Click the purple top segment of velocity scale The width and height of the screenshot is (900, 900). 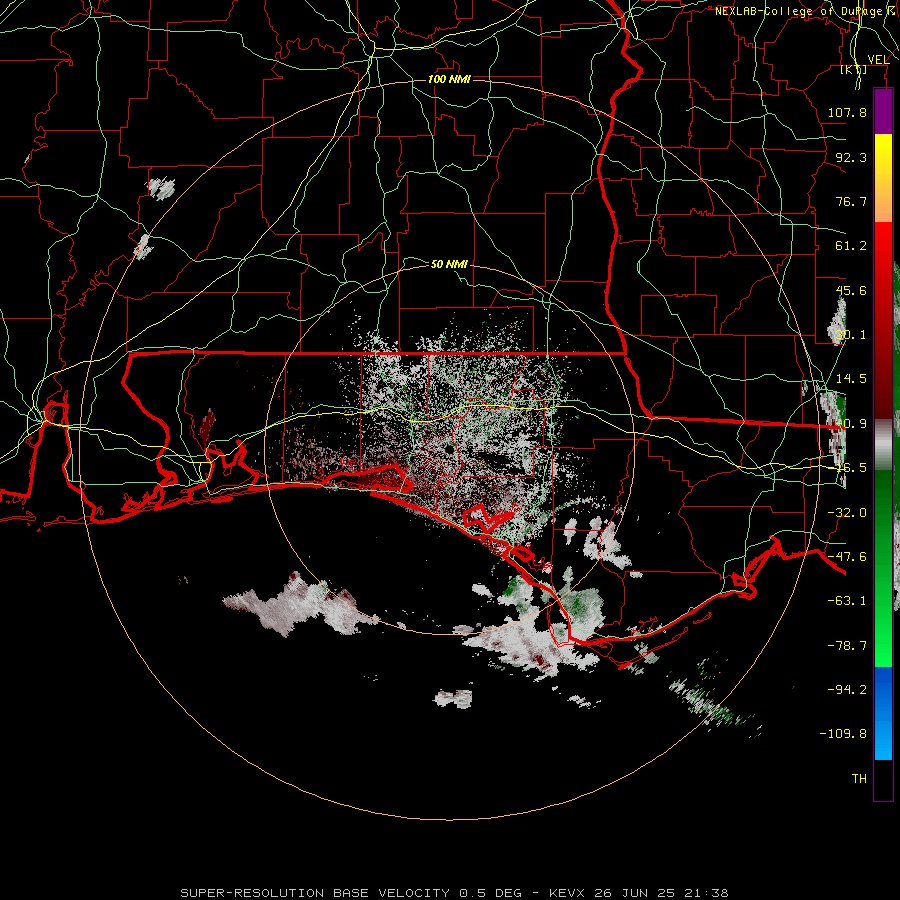(x=883, y=112)
